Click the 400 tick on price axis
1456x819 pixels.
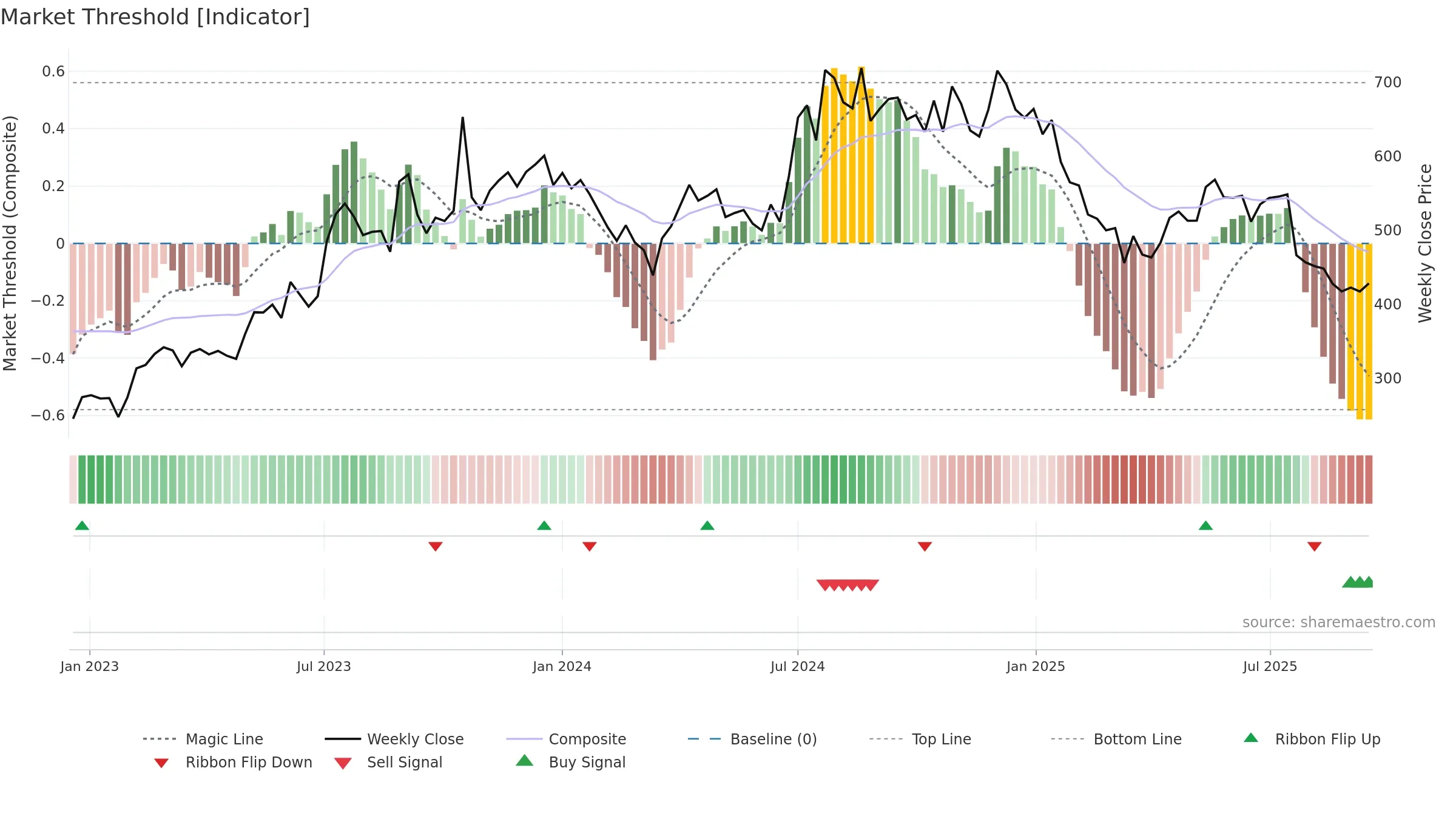pos(1388,305)
